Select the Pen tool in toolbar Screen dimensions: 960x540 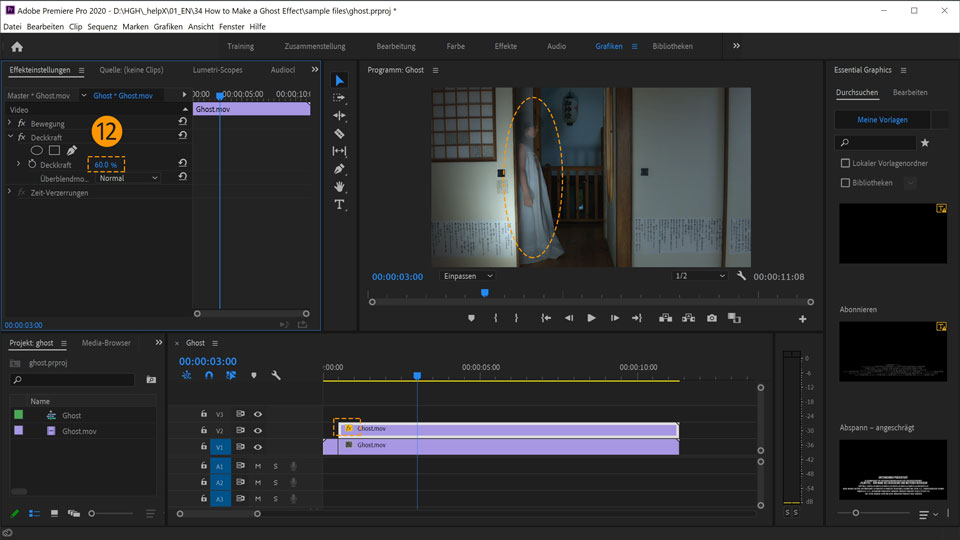(339, 169)
